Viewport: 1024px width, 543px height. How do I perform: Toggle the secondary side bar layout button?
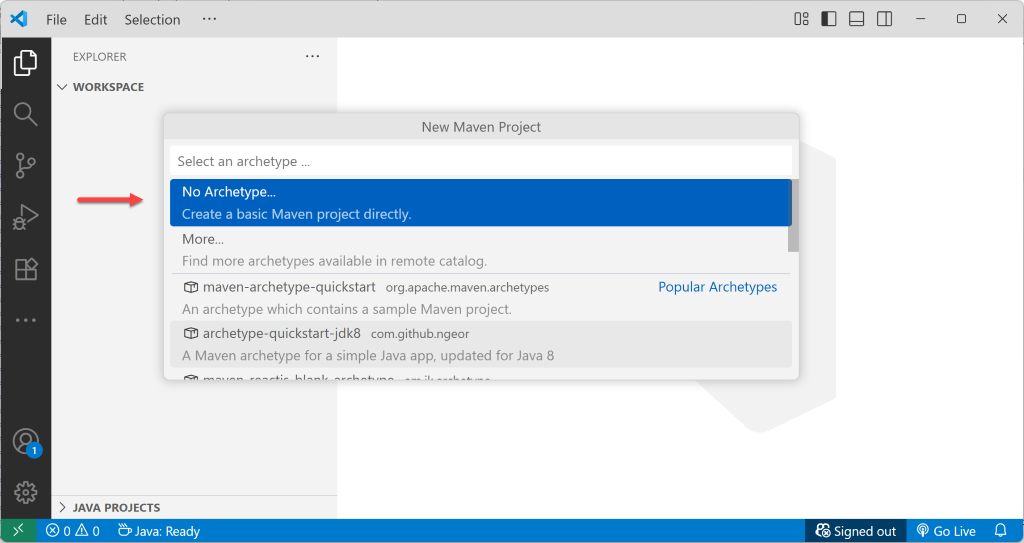(x=885, y=19)
